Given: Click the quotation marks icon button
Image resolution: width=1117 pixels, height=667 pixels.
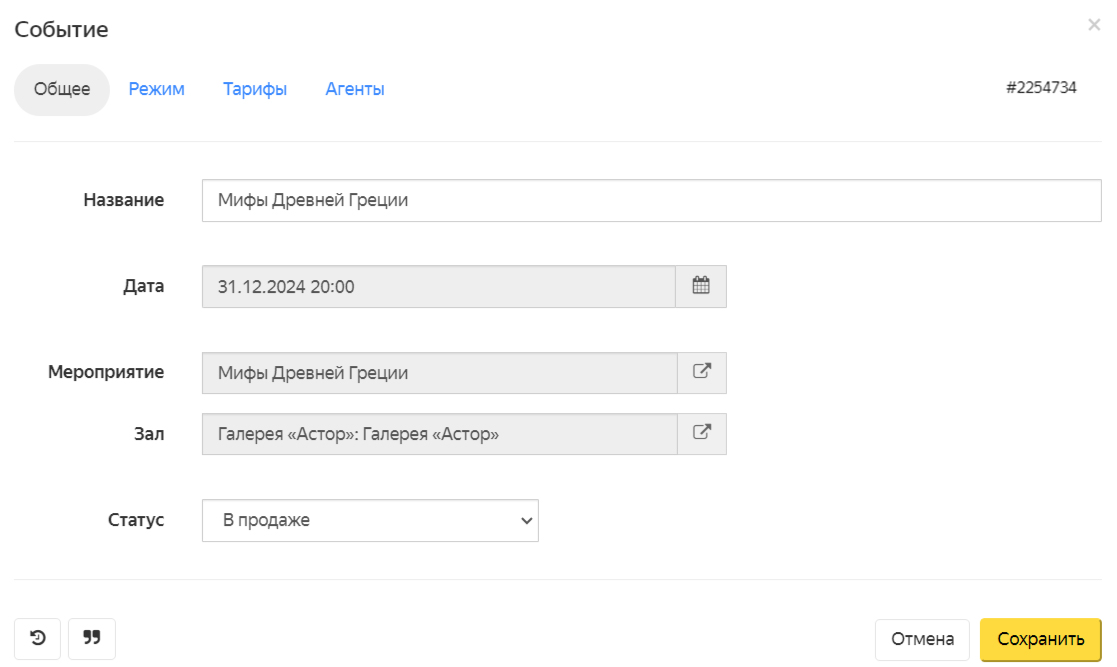Looking at the screenshot, I should pos(92,638).
